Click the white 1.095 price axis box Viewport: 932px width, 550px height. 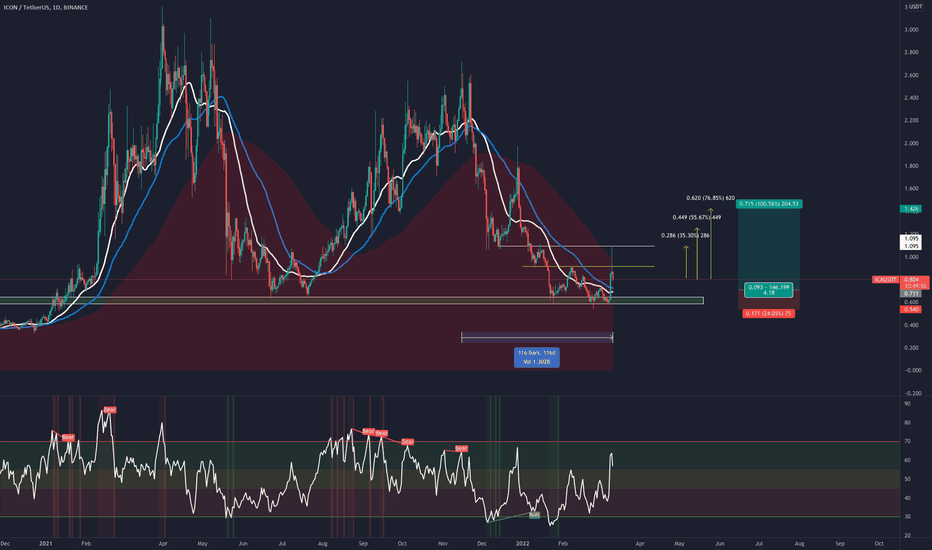[x=911, y=242]
